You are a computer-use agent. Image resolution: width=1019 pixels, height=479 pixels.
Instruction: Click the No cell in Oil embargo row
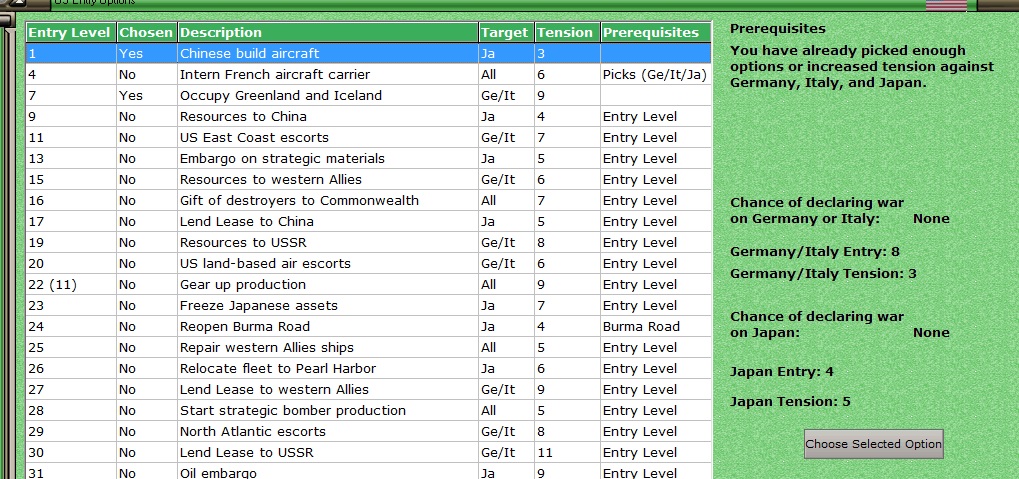[147, 471]
